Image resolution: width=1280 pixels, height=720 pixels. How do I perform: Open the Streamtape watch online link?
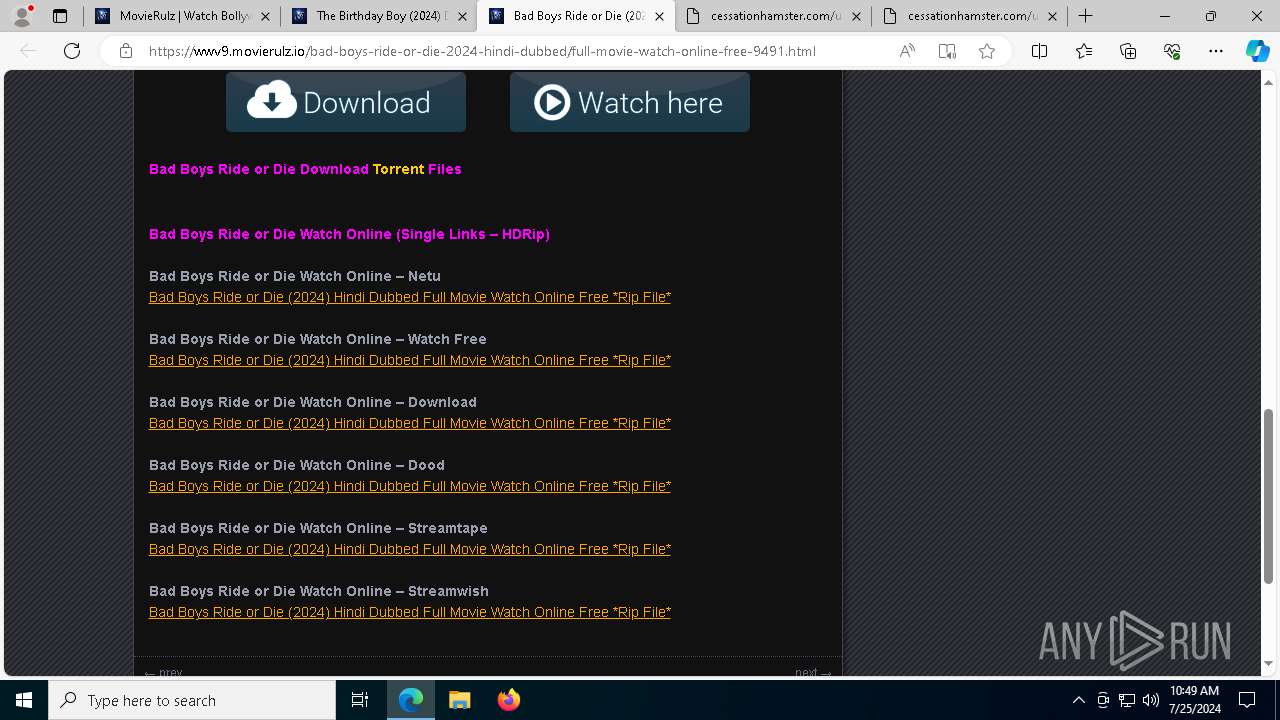tap(410, 549)
